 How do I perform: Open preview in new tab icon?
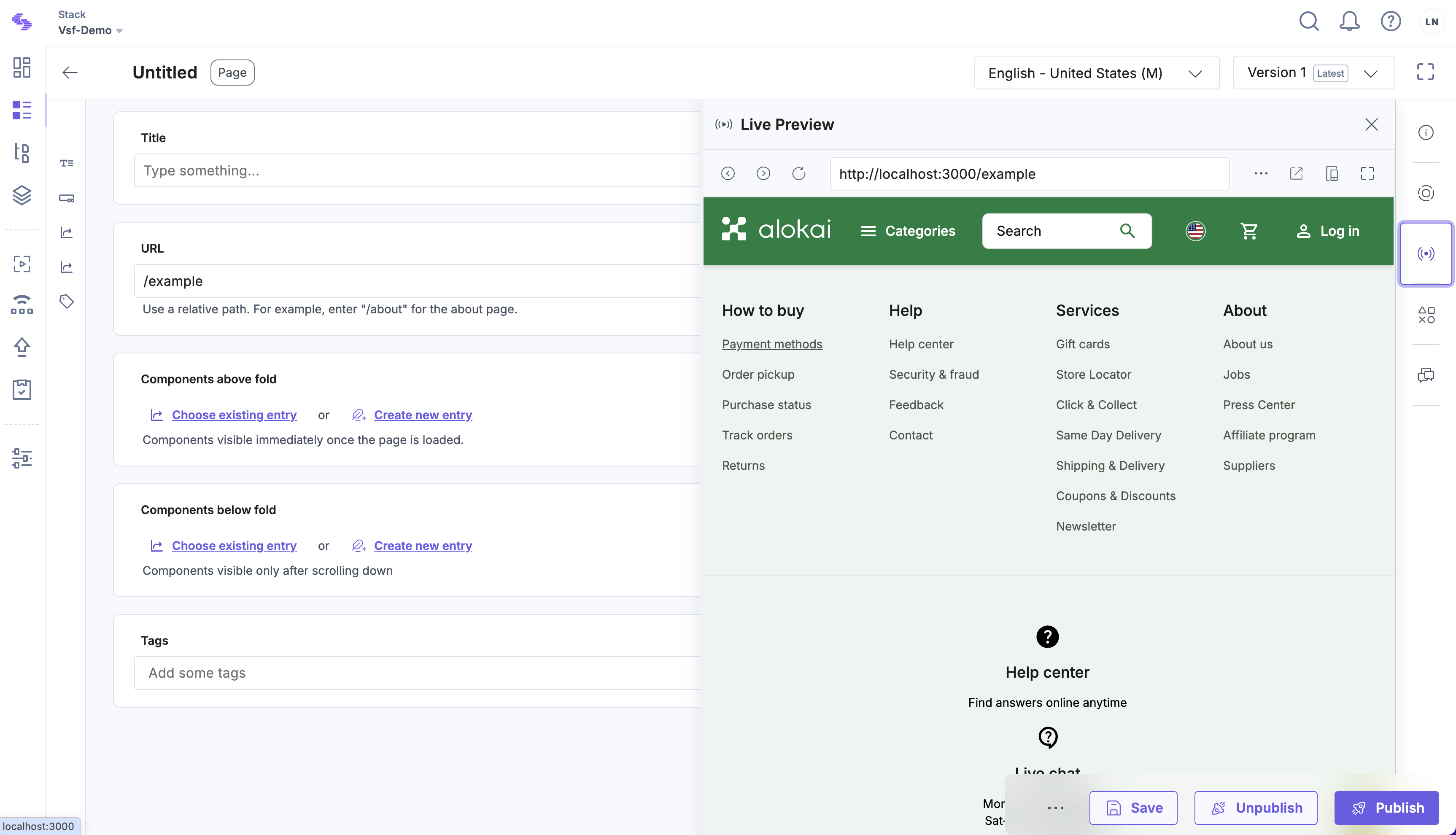click(1296, 173)
